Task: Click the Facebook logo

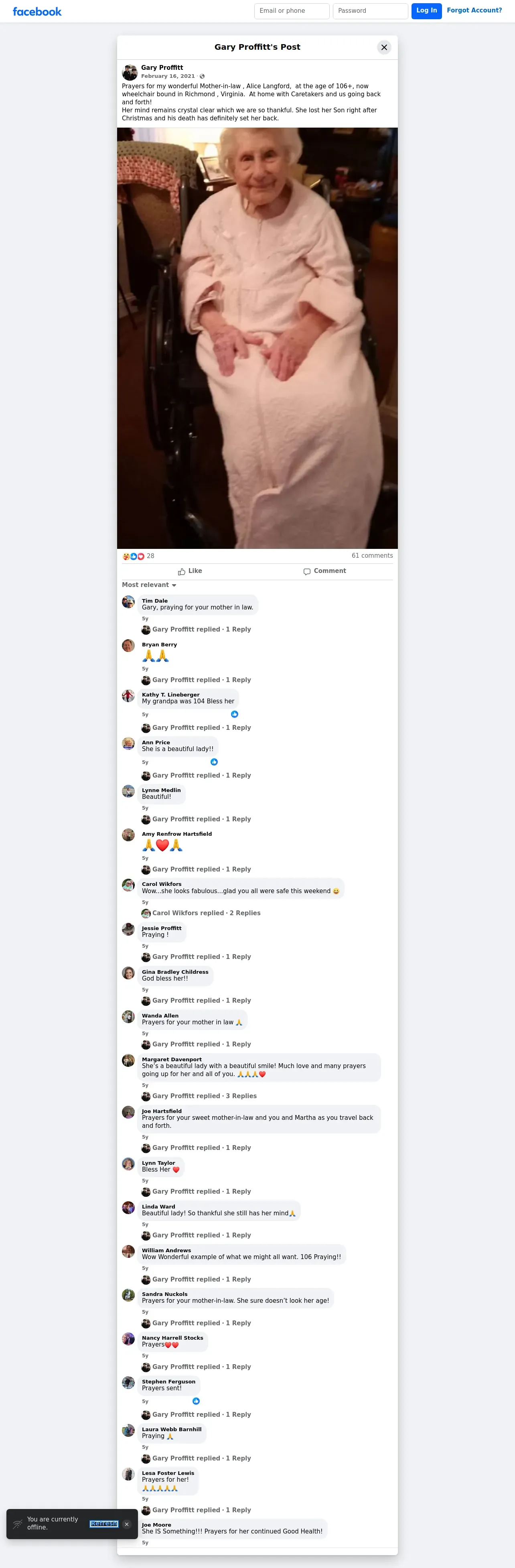Action: [x=37, y=12]
